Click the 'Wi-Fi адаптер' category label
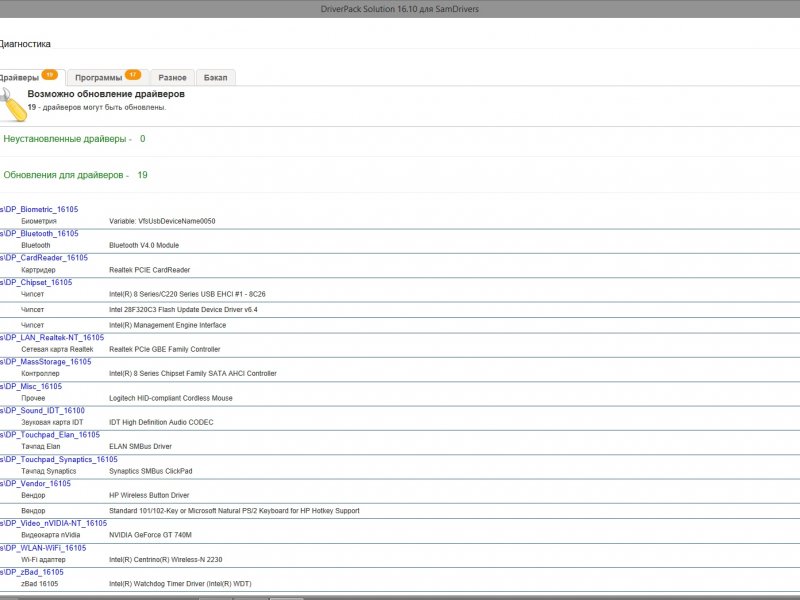Viewport: 800px width, 600px height. click(43, 560)
